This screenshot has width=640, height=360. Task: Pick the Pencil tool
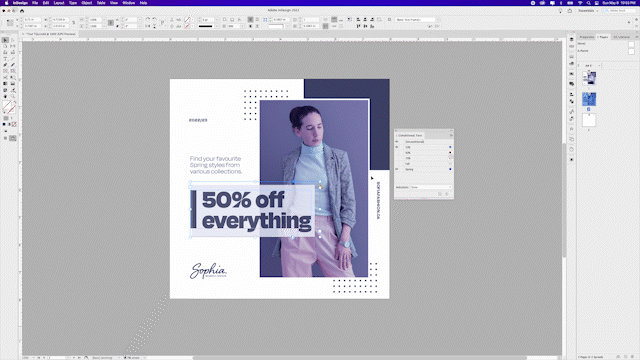click(x=13, y=65)
